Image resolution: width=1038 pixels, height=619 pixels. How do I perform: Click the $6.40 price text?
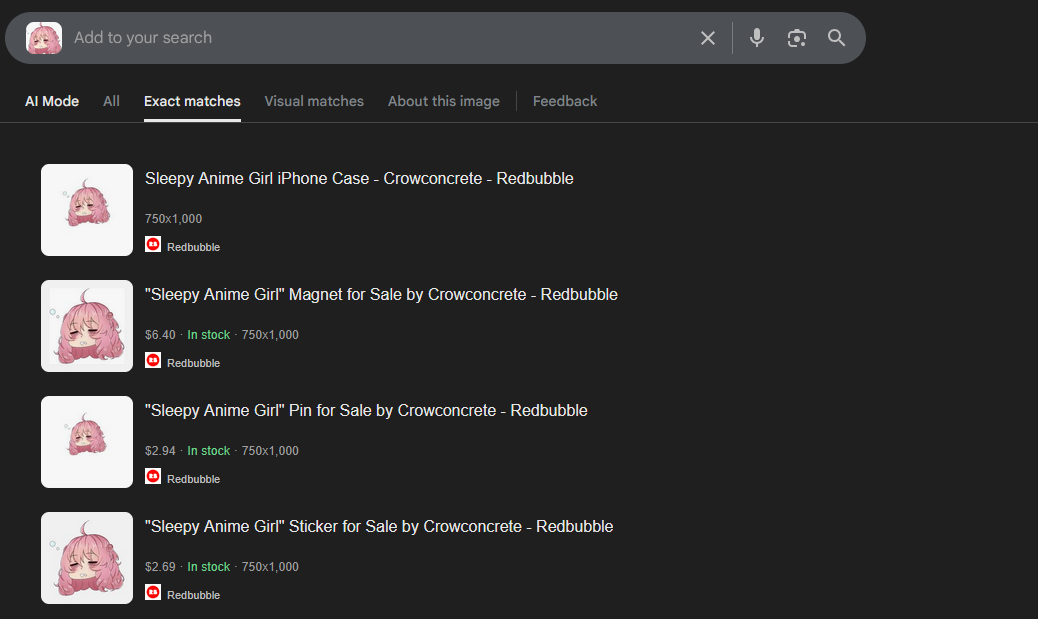point(160,335)
